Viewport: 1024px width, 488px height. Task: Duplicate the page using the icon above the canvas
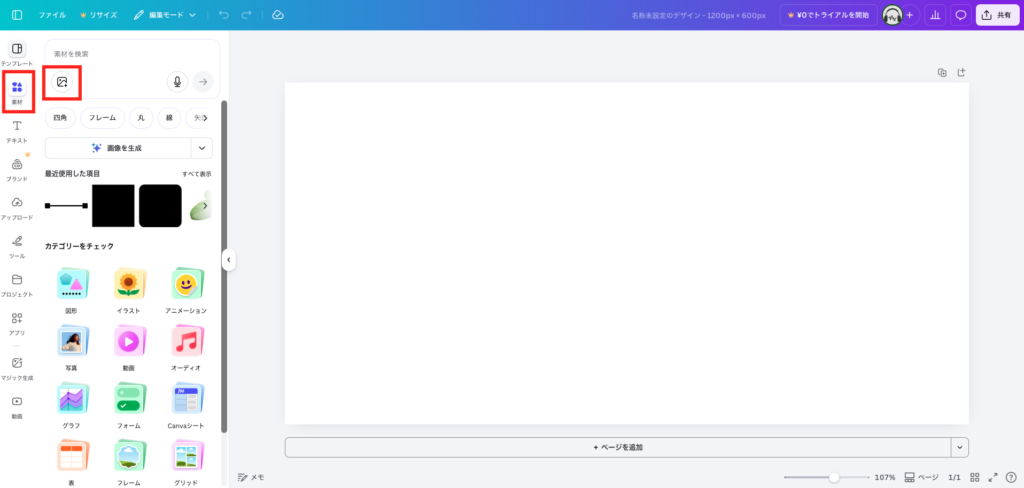pyautogui.click(x=942, y=73)
